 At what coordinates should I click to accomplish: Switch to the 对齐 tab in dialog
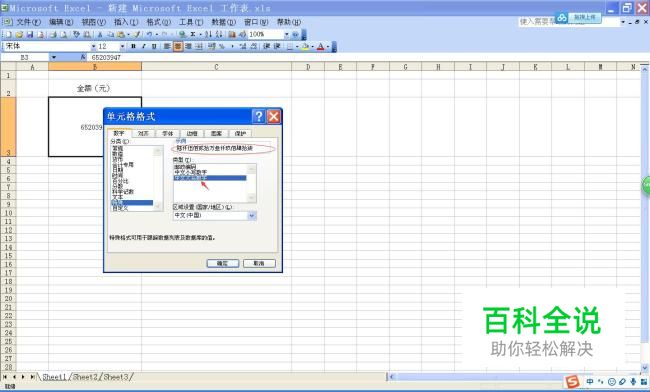pyautogui.click(x=143, y=133)
